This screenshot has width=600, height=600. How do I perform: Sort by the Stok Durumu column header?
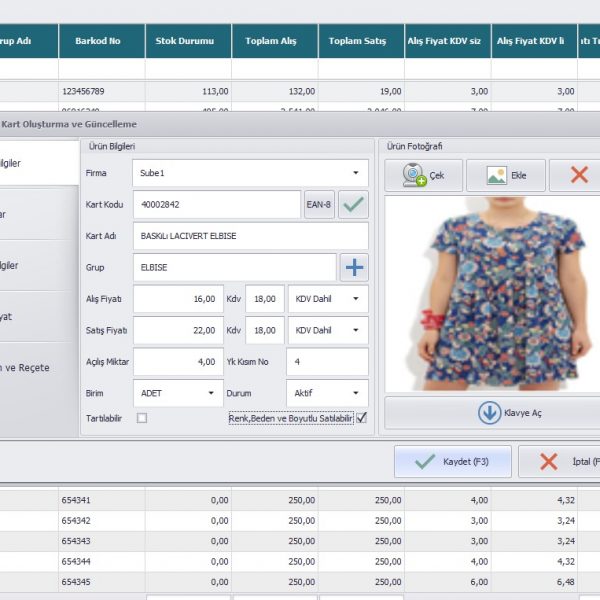(x=187, y=41)
